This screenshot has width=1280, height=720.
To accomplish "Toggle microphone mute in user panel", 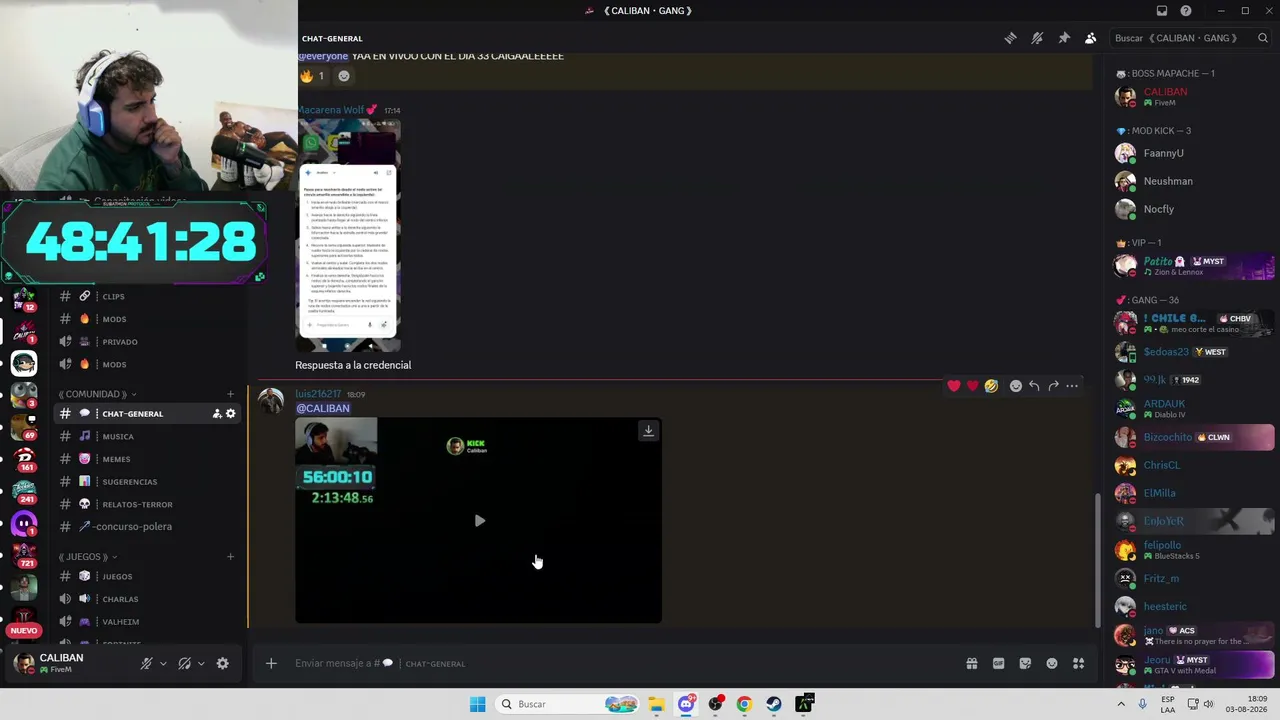I will point(146,663).
